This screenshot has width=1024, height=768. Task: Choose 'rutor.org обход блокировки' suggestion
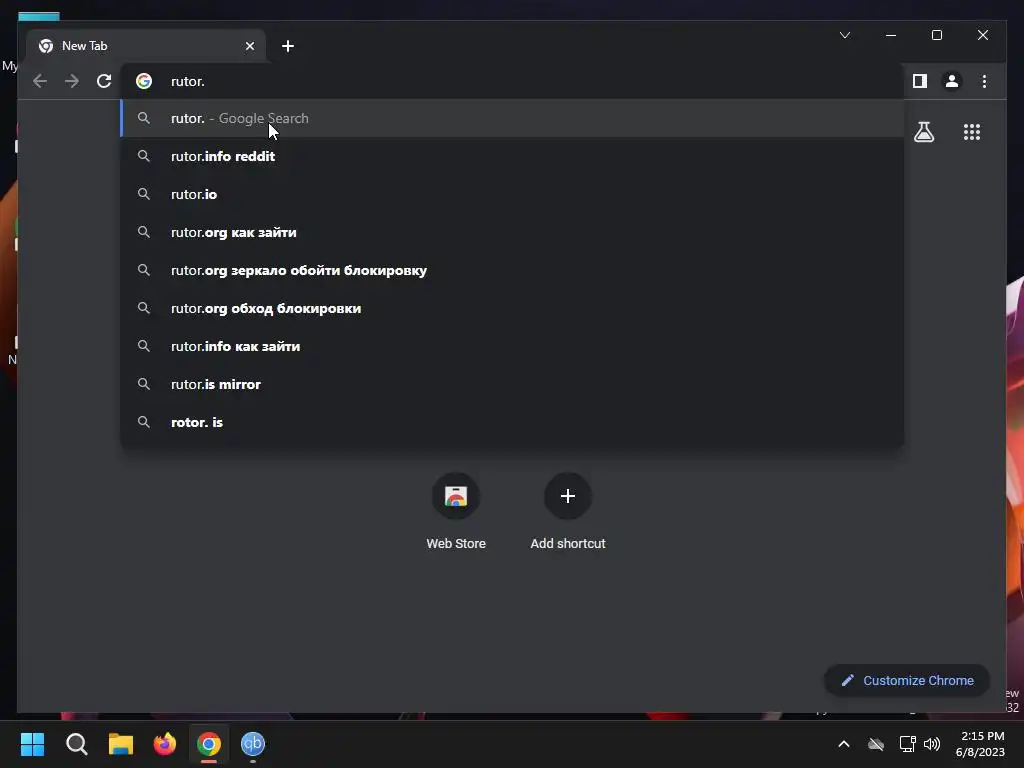513,308
